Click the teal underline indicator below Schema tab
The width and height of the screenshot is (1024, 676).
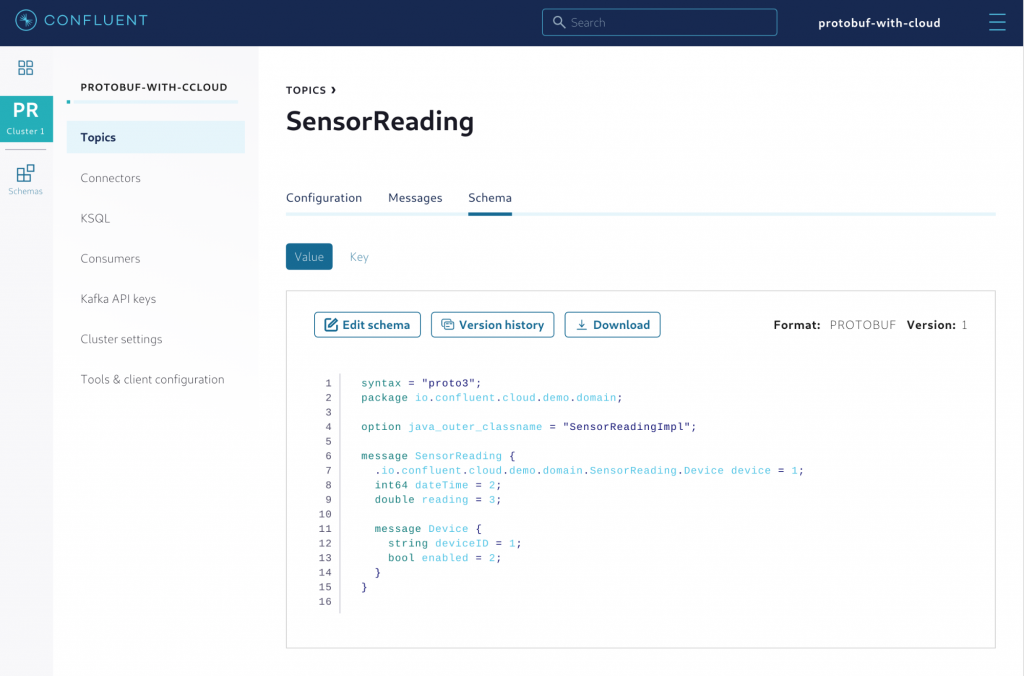(489, 212)
